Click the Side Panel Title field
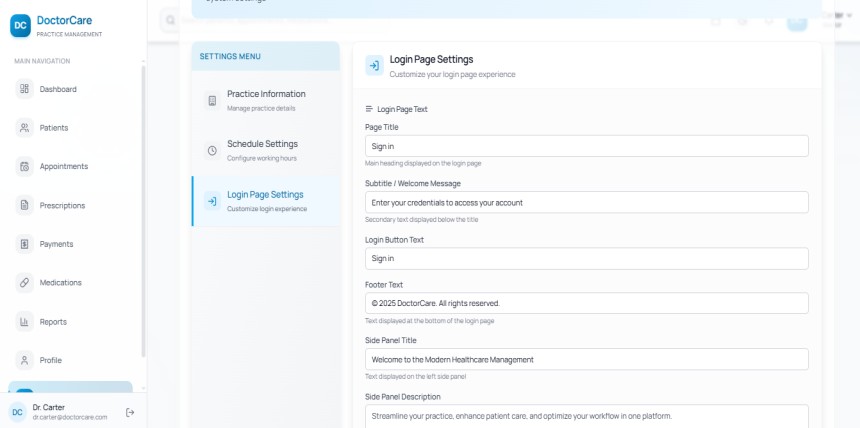 586,359
